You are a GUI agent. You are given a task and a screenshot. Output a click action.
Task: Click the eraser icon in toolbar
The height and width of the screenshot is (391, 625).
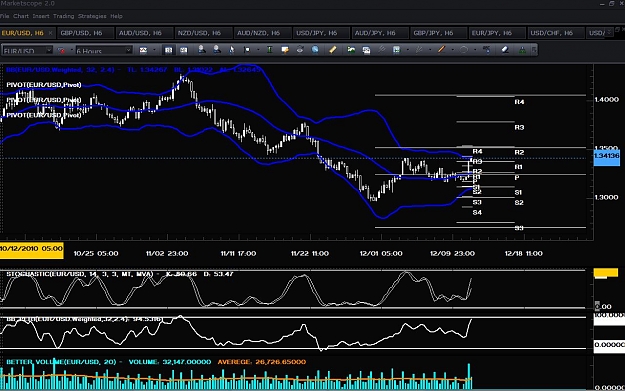505,50
